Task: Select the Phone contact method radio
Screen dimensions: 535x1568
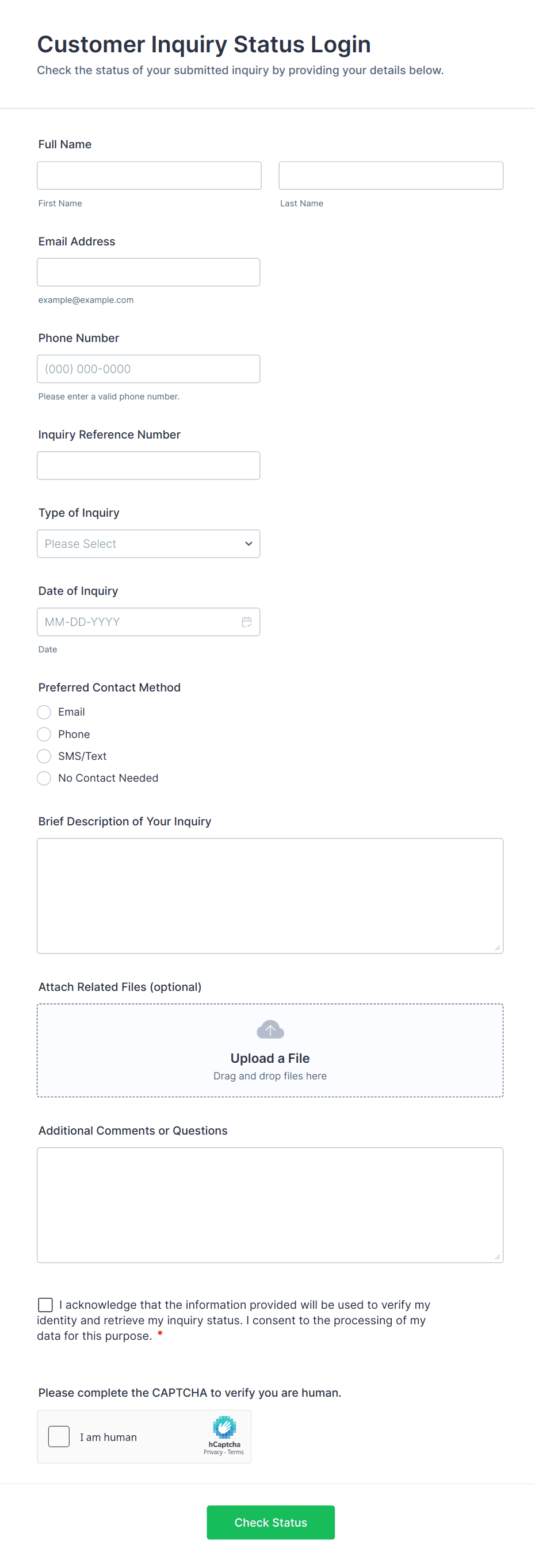Action: 44,734
